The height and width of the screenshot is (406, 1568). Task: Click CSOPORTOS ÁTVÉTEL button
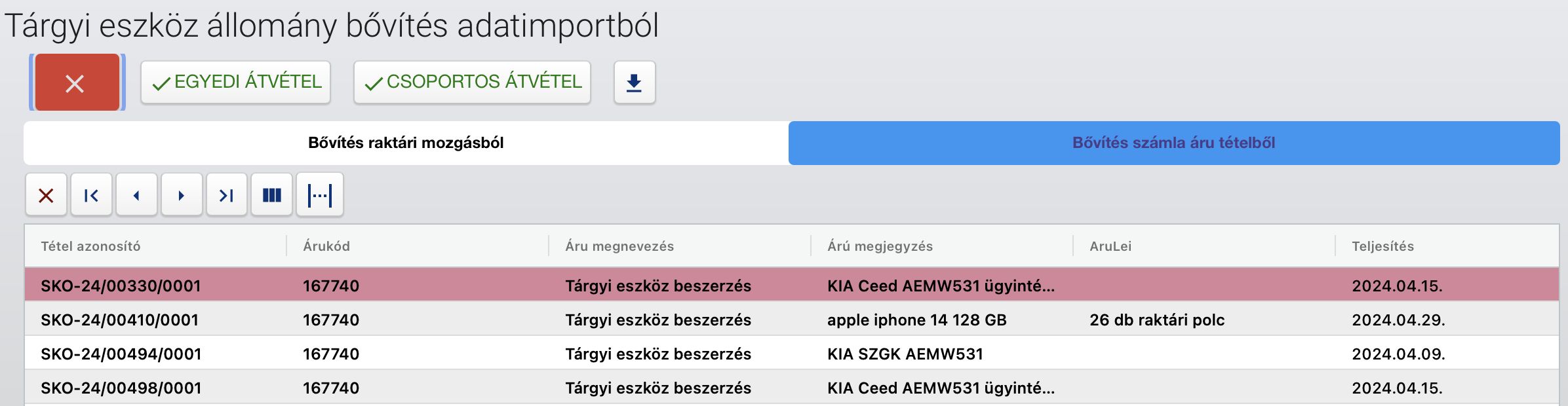pyautogui.click(x=472, y=83)
